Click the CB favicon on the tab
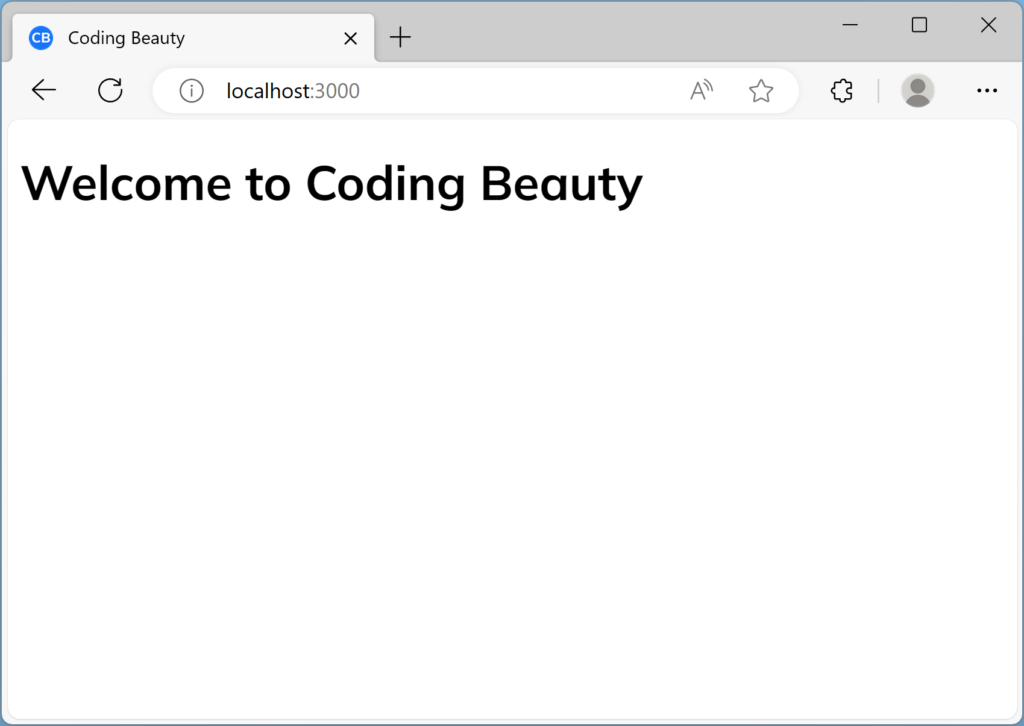Screen dimensions: 1024x726 pos(41,38)
